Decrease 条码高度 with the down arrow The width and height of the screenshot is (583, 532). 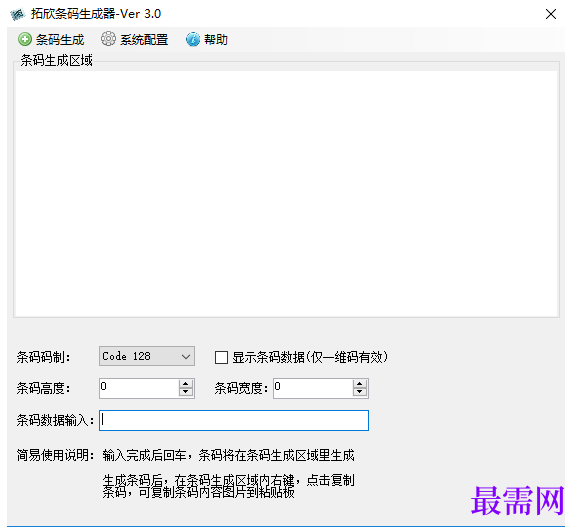(186, 392)
